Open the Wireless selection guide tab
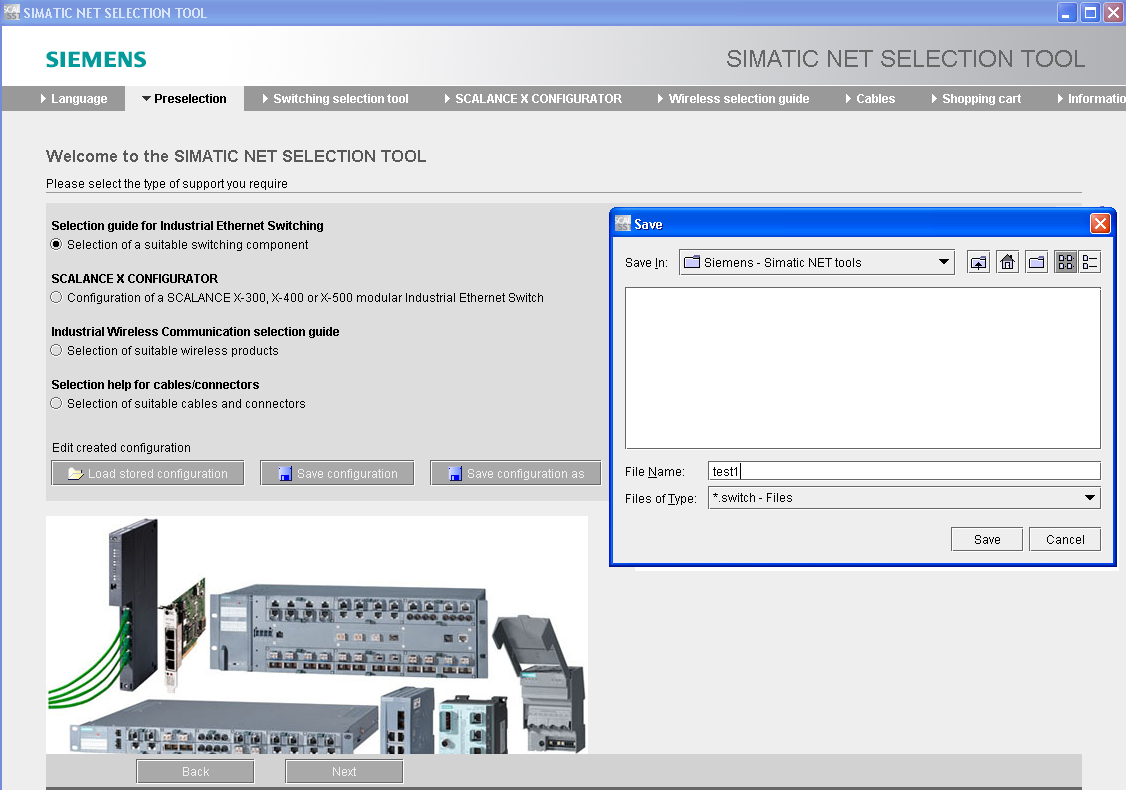 734,98
